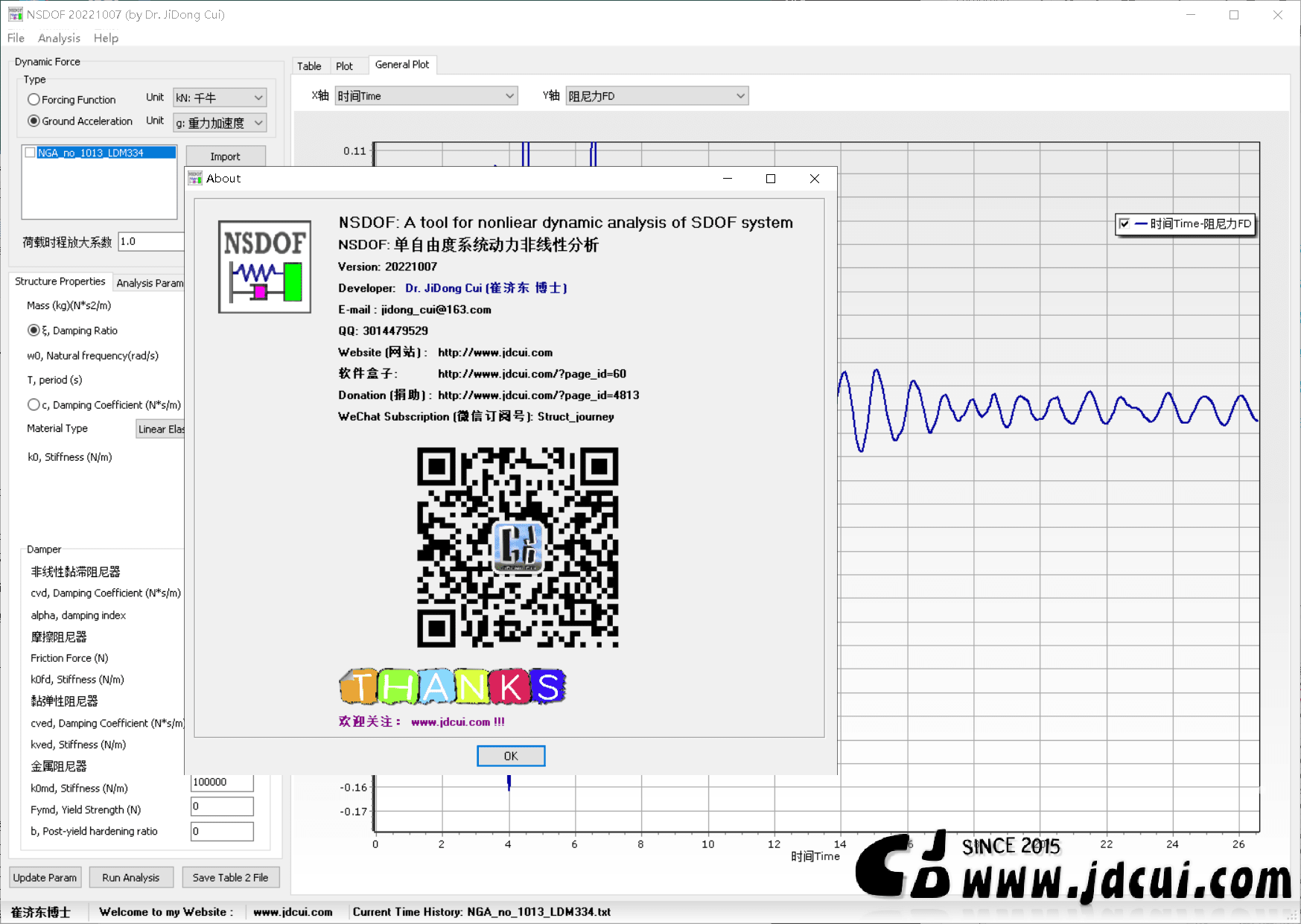Select the Ground Acceleration radio button
The image size is (1301, 924).
80,121
